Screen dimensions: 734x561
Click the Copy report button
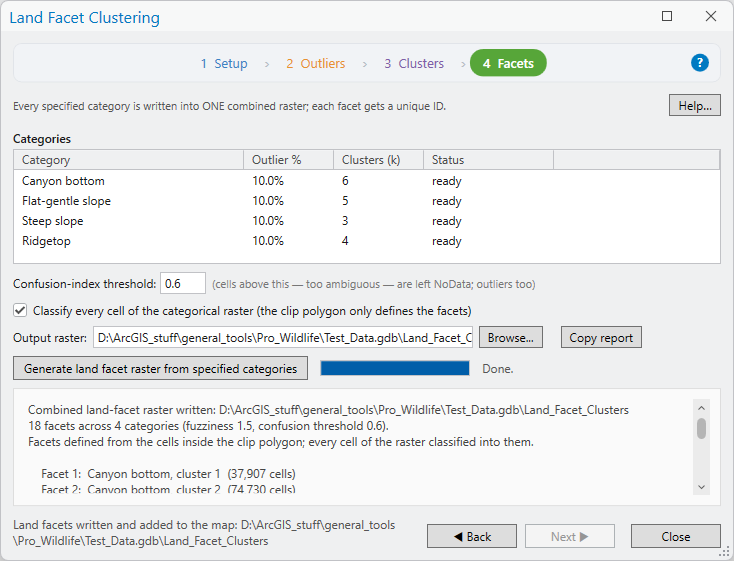601,338
